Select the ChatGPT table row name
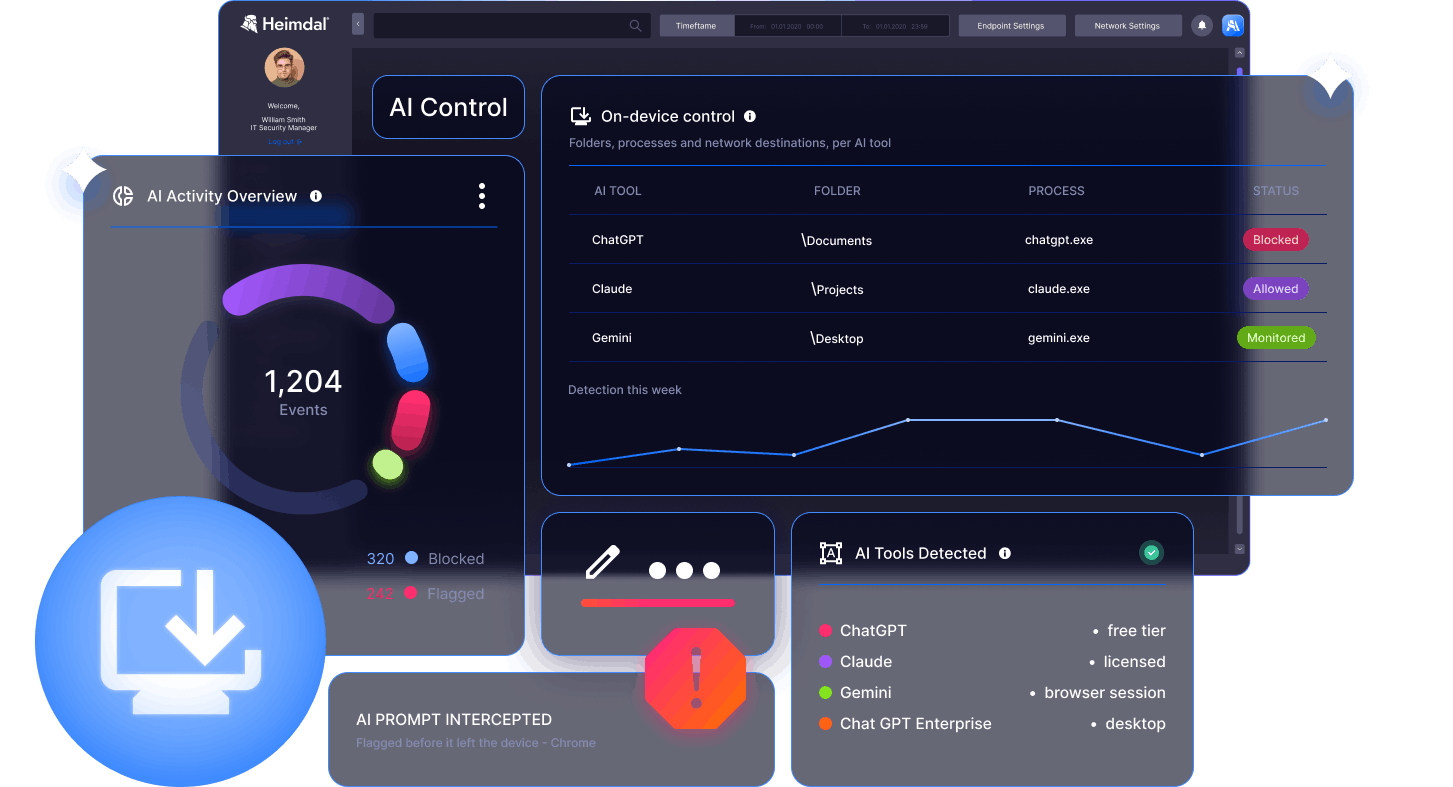 coord(618,240)
